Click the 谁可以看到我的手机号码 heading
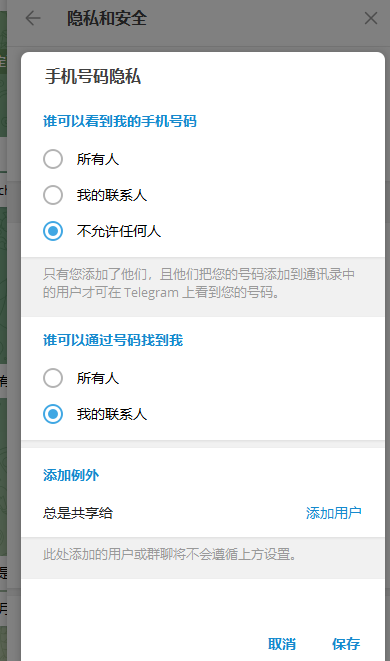This screenshot has height=661, width=390. click(120, 121)
